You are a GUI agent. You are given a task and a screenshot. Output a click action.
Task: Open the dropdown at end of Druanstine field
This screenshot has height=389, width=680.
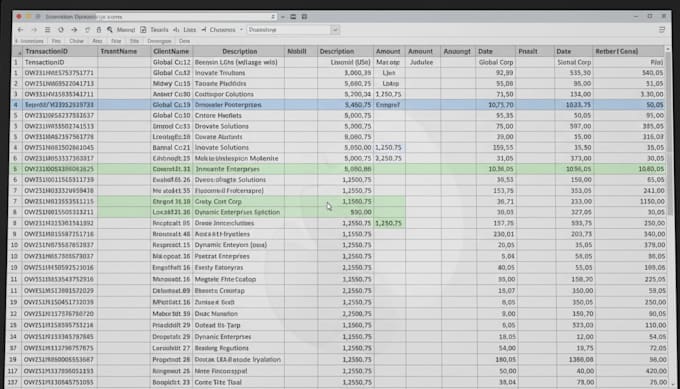click(x=335, y=30)
